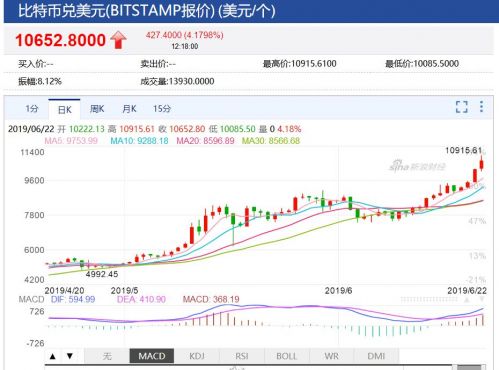Screen dimensions: 499x370
Task: Click the 最高价:10915.6100 value
Action: [300, 64]
